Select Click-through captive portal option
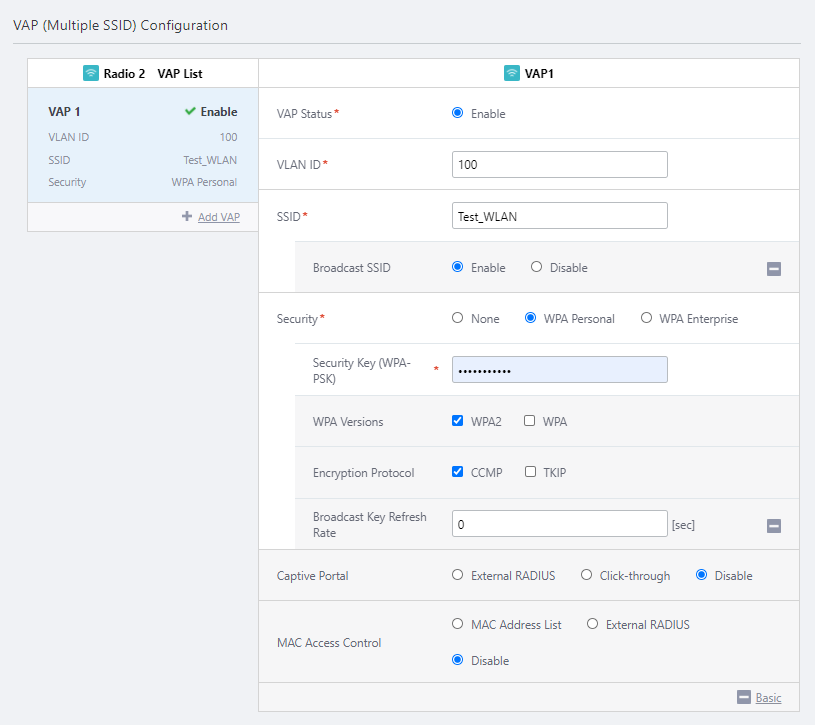The image size is (815, 725). click(x=586, y=575)
